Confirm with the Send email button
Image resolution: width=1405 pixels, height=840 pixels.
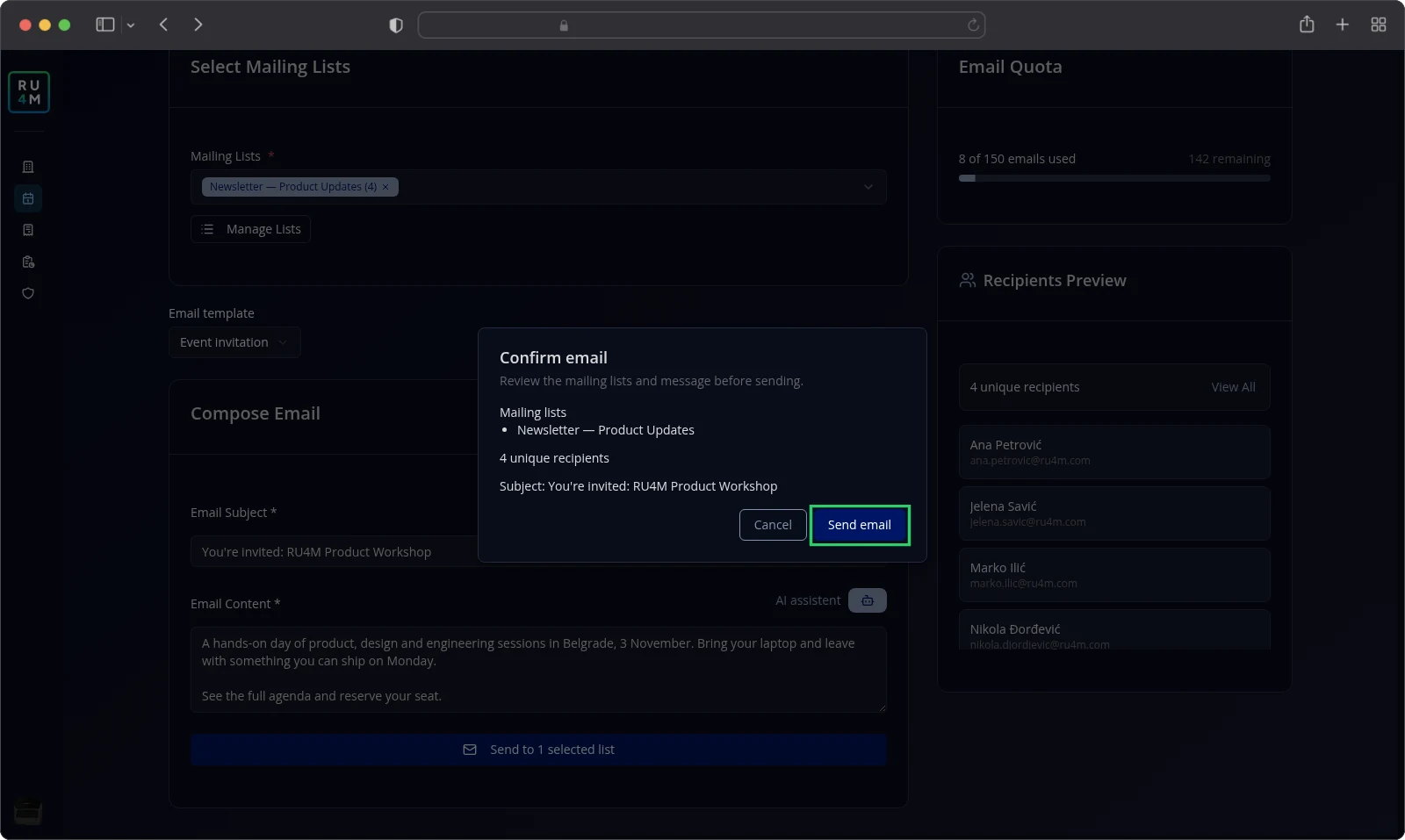click(x=860, y=525)
